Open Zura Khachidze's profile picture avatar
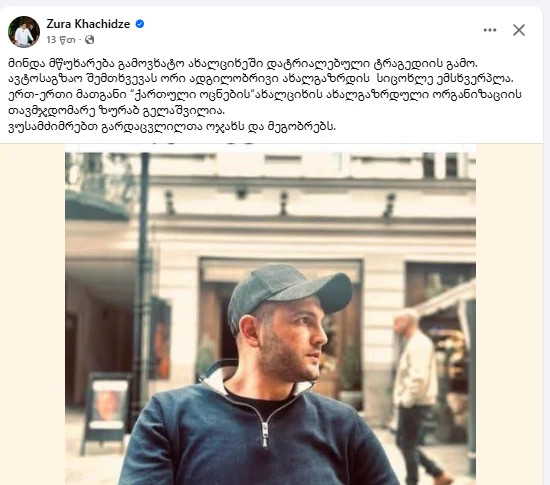 tap(24, 32)
